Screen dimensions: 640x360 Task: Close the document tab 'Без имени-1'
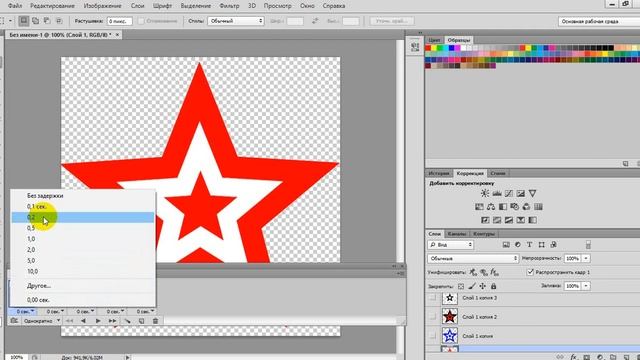[117, 35]
